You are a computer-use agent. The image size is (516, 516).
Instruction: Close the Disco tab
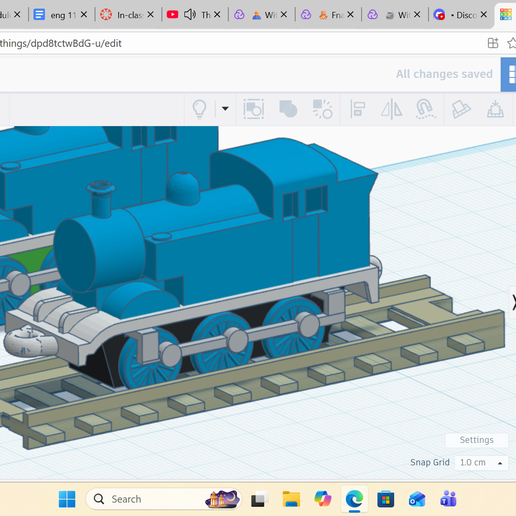tap(484, 15)
